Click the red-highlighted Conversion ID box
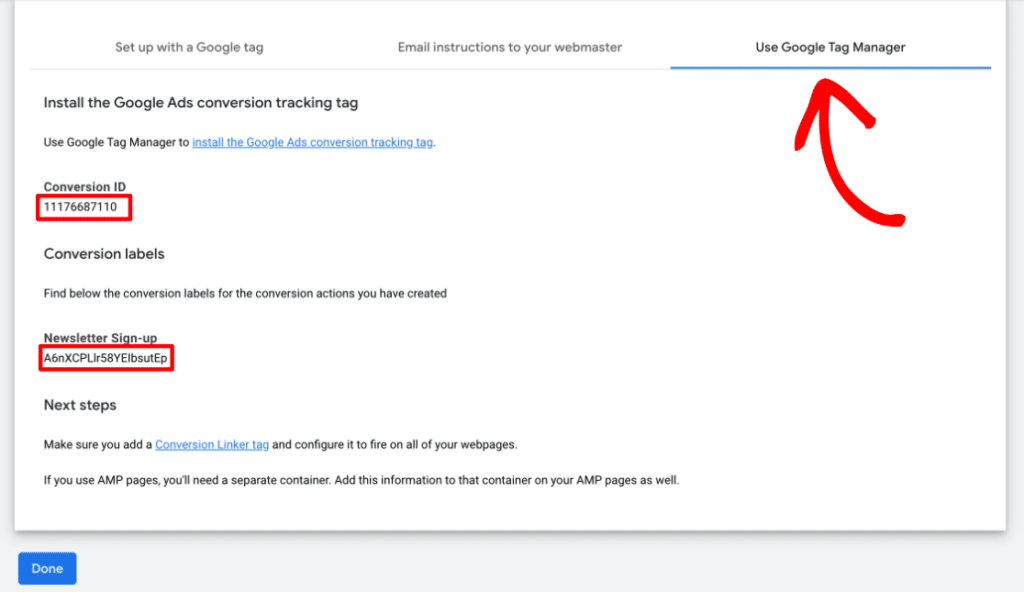Screen dimensions: 1024x592 84,207
